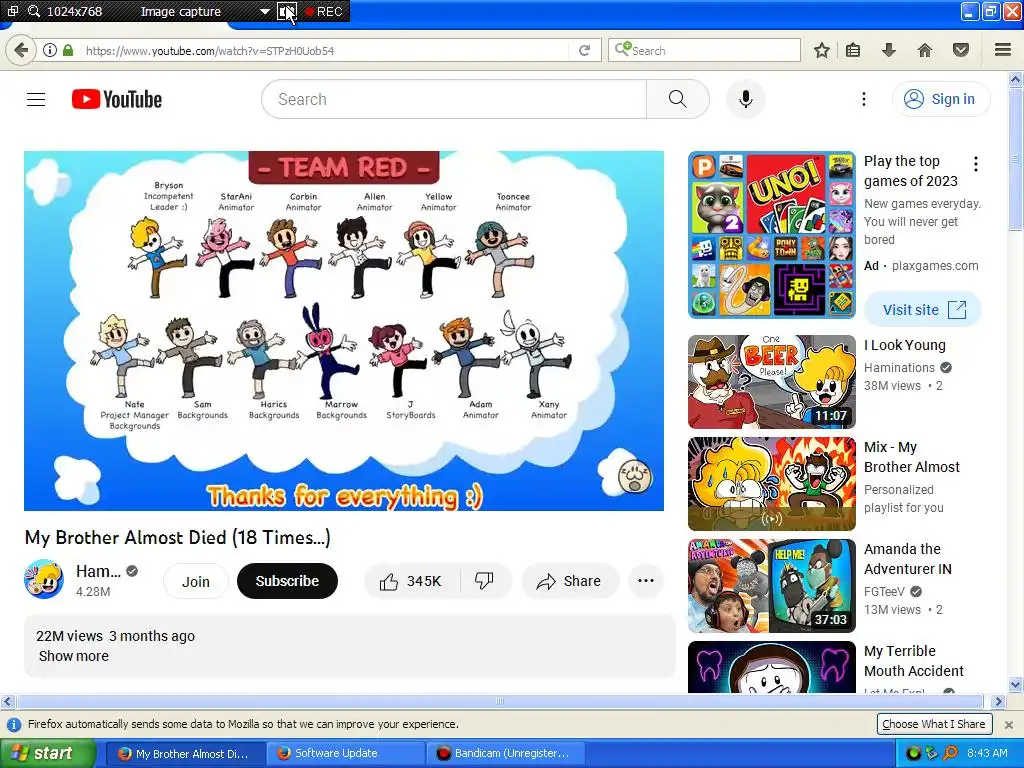Open Mix - My Brother Almost playlist thumbnail
Viewport: 1024px width, 768px height.
[772, 484]
